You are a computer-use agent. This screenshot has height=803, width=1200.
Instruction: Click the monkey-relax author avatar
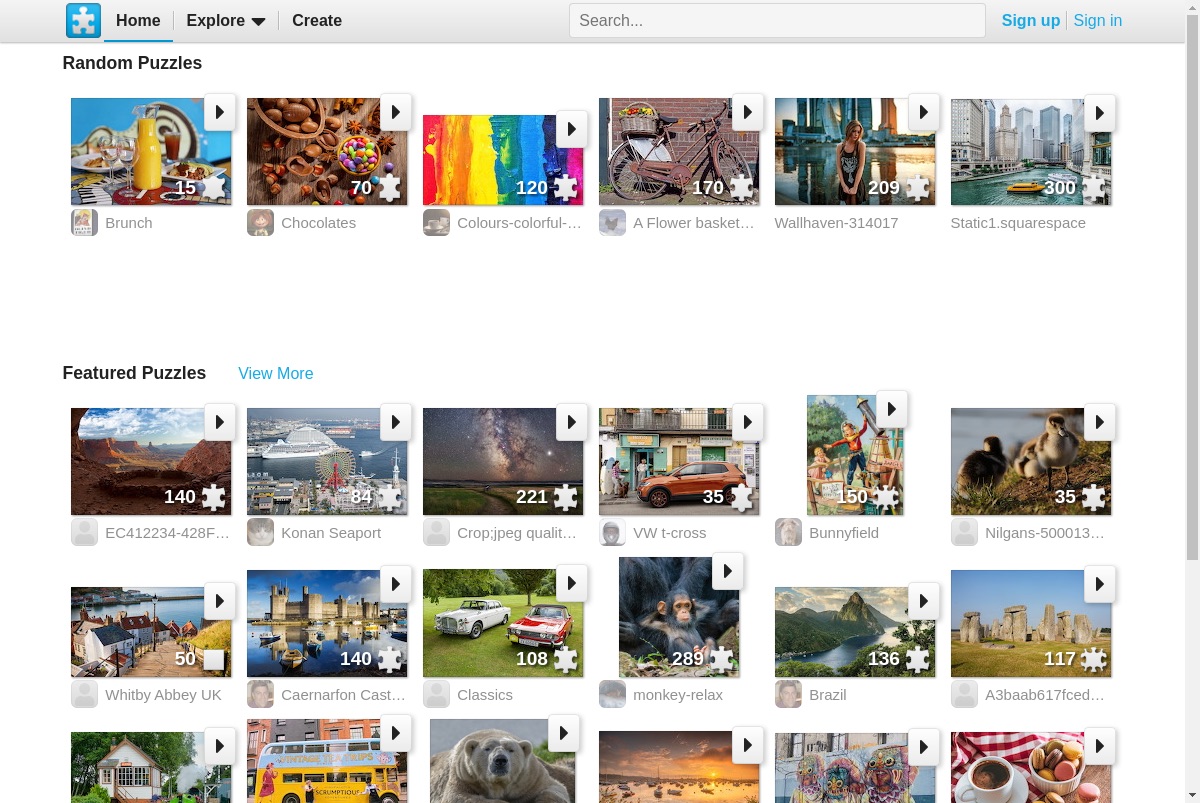click(612, 694)
